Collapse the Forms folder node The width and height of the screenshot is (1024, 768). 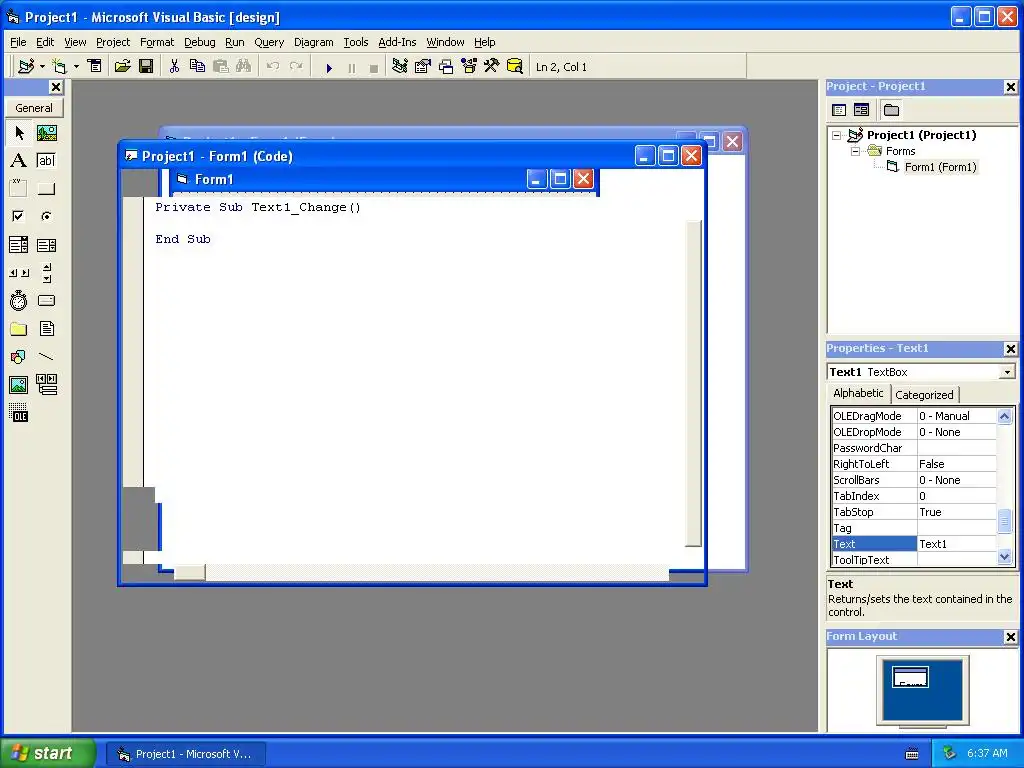855,151
